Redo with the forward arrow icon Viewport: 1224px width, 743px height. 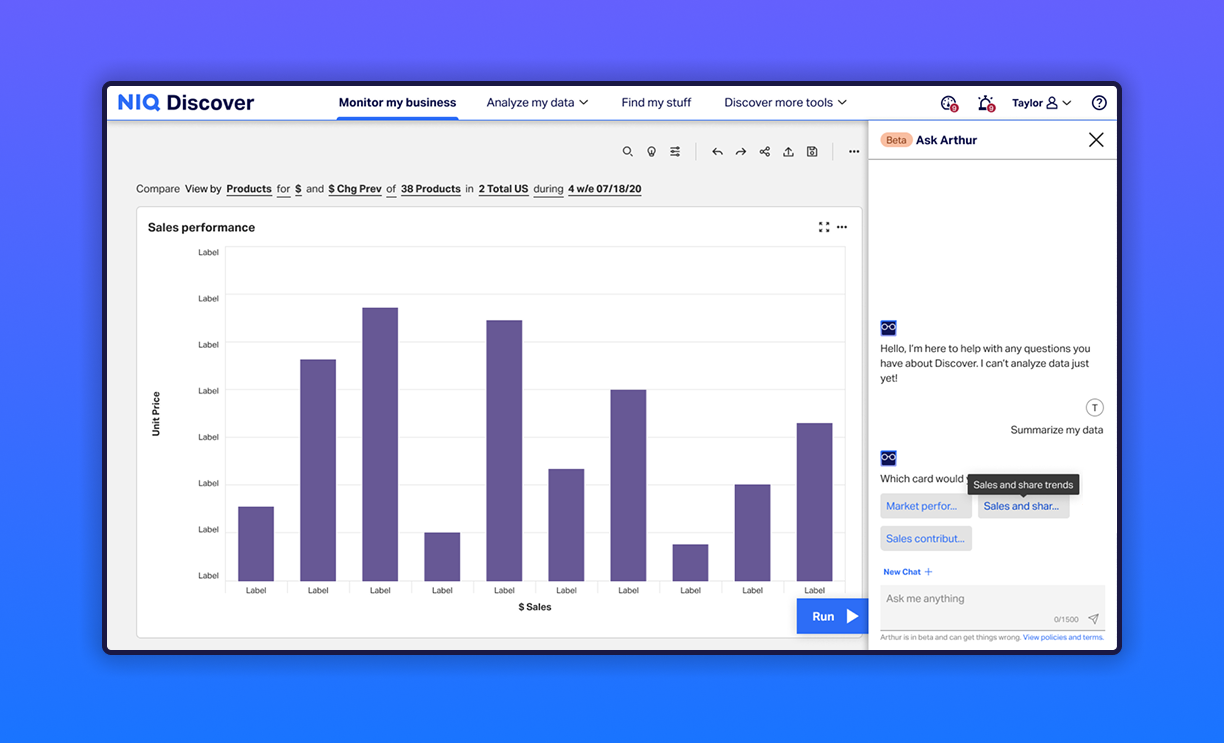click(x=741, y=152)
